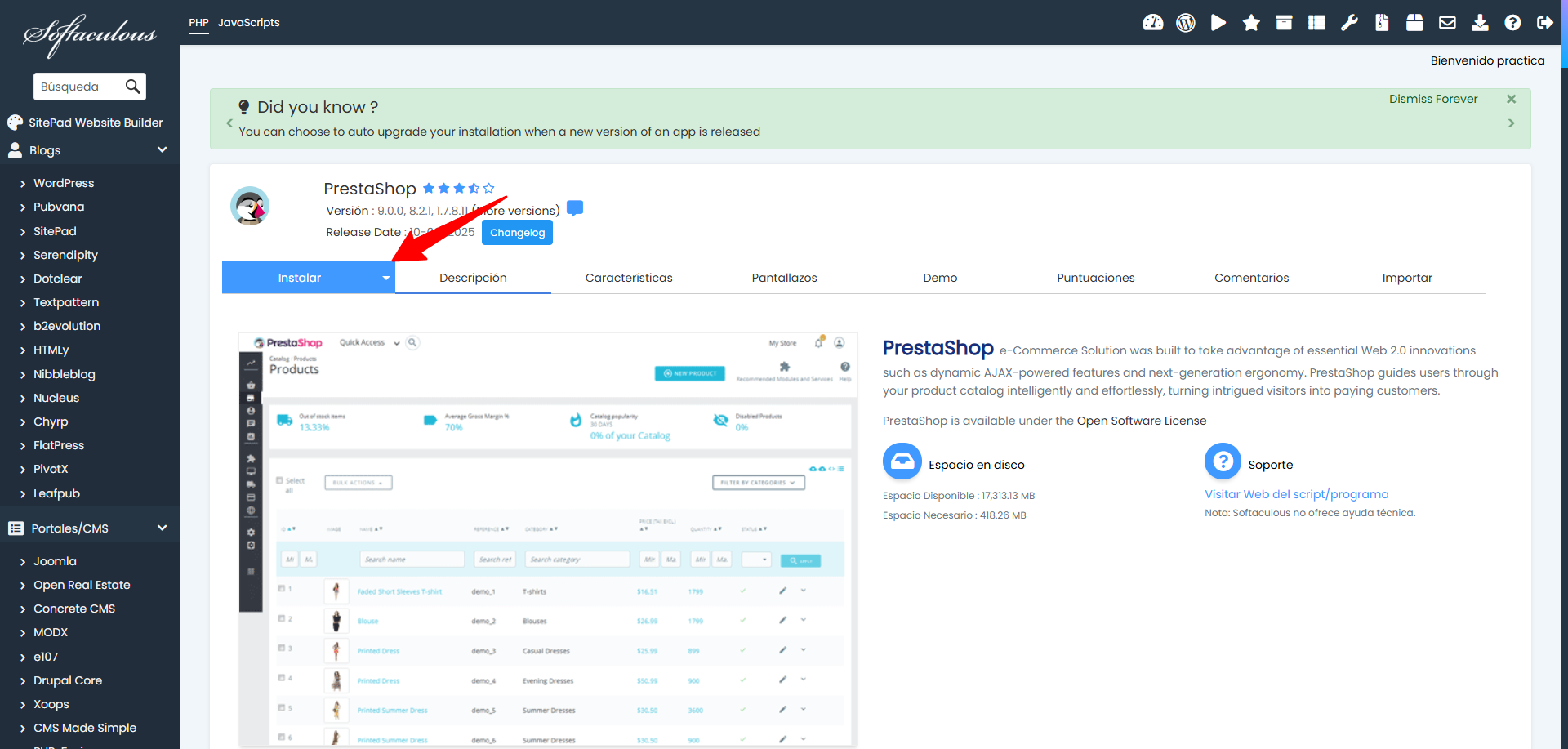Open the WordPress manager icon in top bar
1568x749 pixels.
point(1186,23)
